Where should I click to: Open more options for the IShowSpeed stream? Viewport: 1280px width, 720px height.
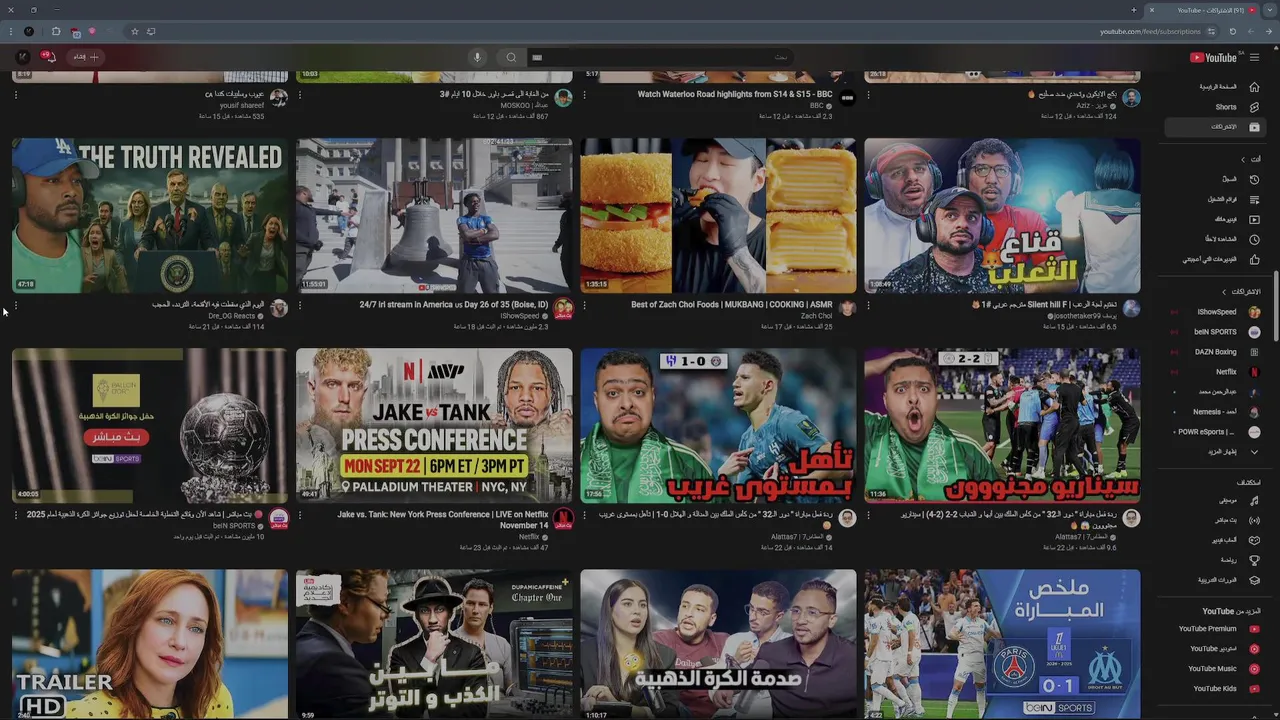click(x=300, y=305)
